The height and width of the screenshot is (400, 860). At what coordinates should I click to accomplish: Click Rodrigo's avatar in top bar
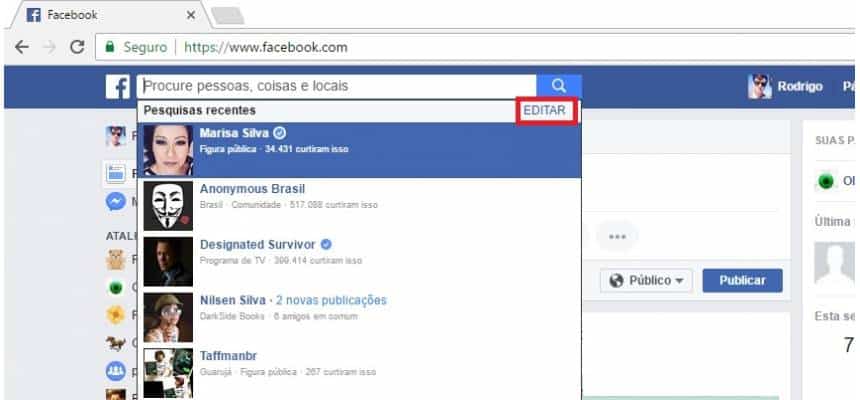click(759, 86)
